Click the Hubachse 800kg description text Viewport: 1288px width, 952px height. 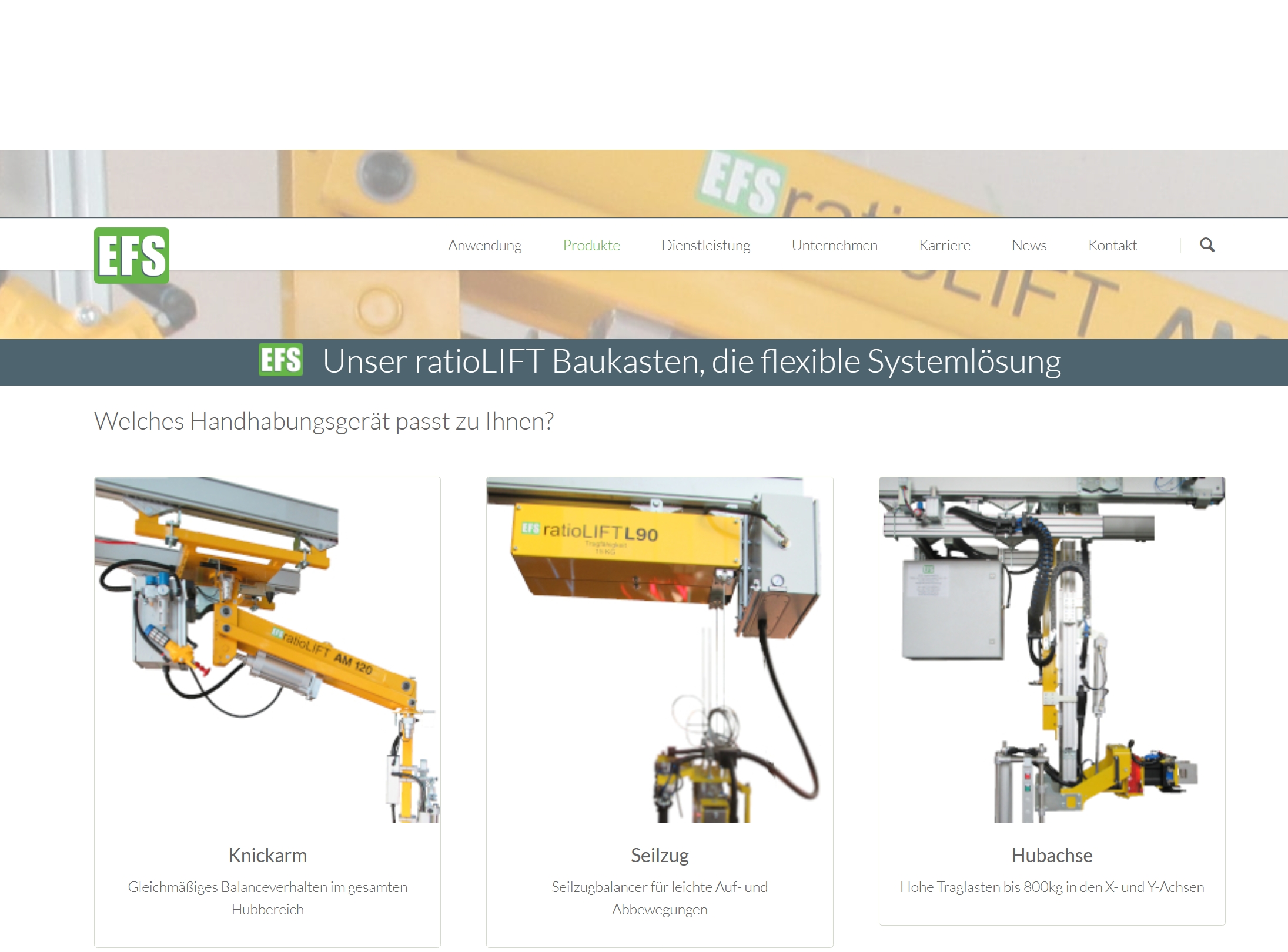1052,887
